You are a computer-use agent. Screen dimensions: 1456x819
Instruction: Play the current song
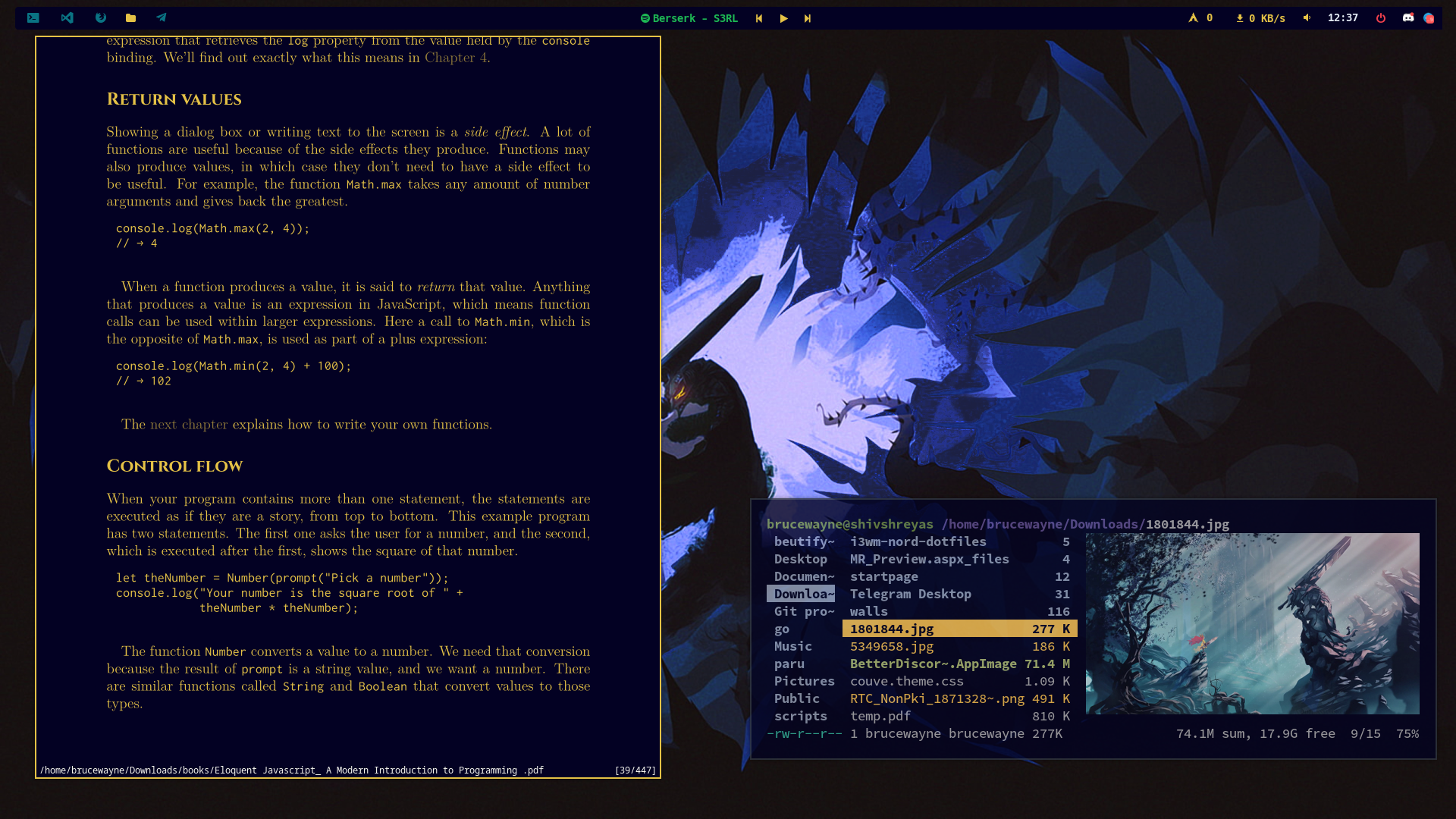[783, 18]
